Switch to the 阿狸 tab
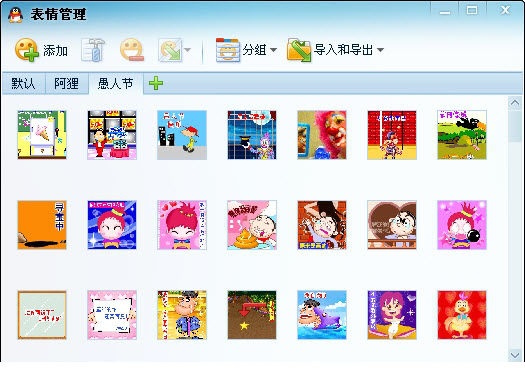The image size is (525, 376). point(66,83)
